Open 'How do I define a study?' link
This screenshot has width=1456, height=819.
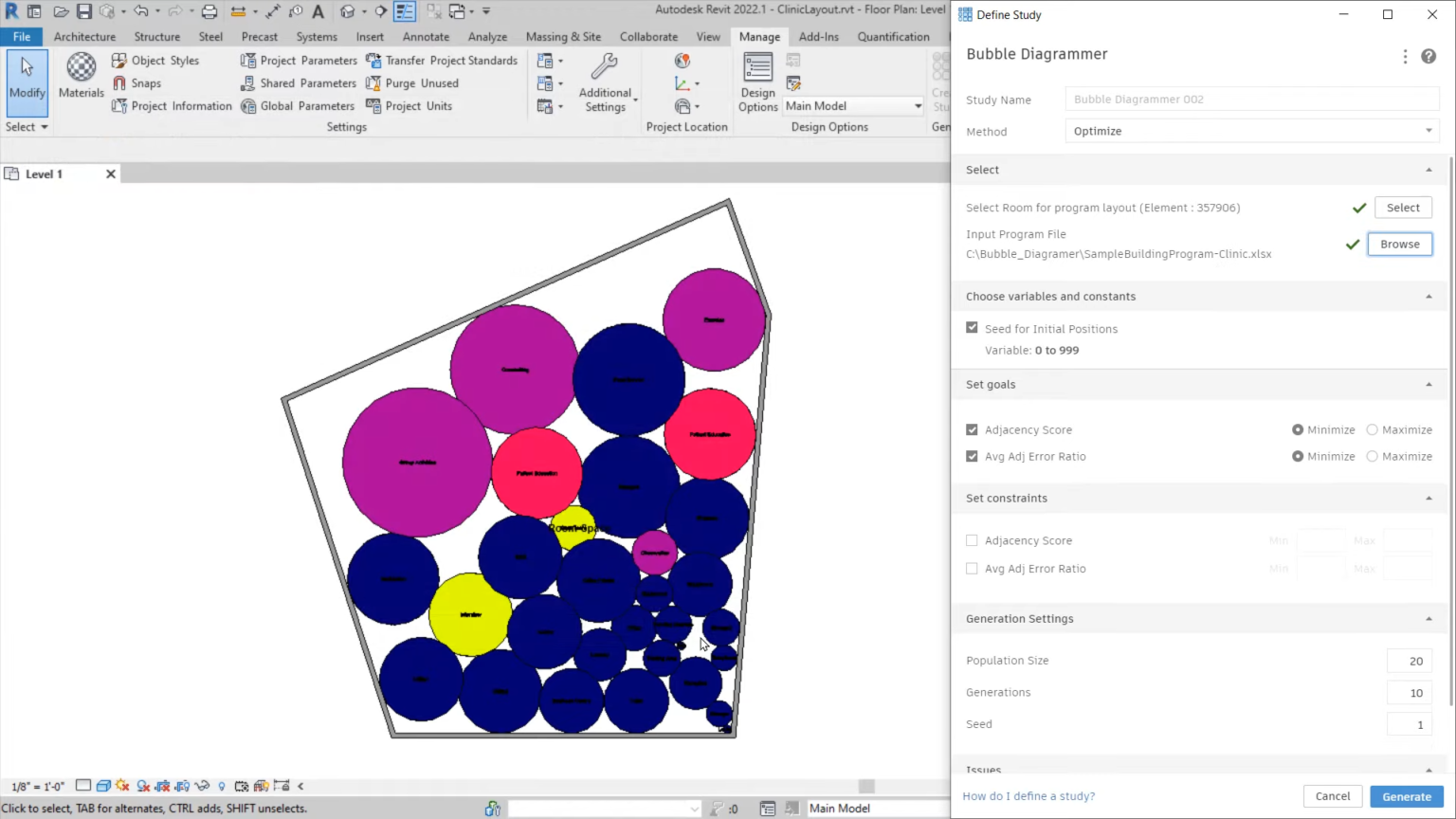[1028, 796]
